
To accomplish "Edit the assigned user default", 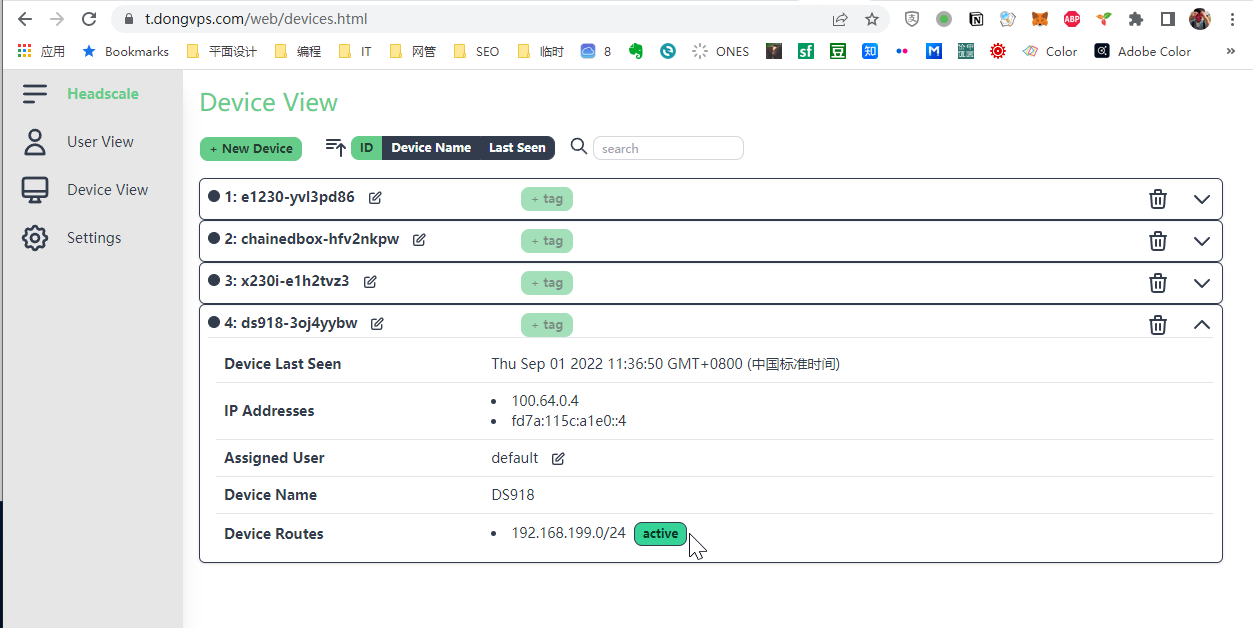I will (558, 459).
